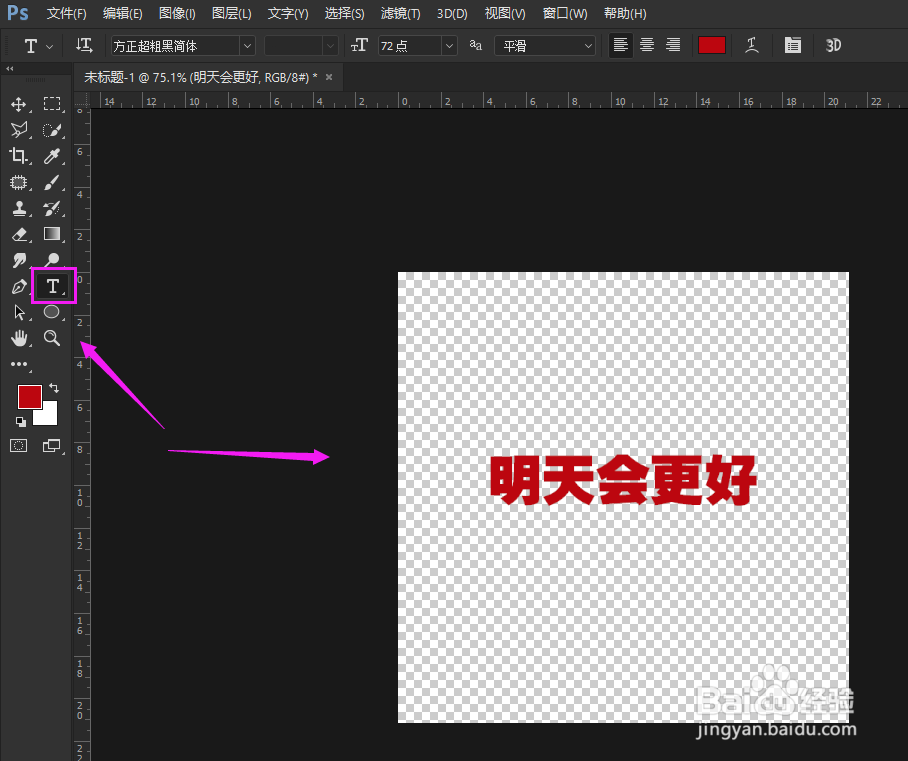Toggle the Character and Paragraph panels
908x761 pixels.
[793, 45]
